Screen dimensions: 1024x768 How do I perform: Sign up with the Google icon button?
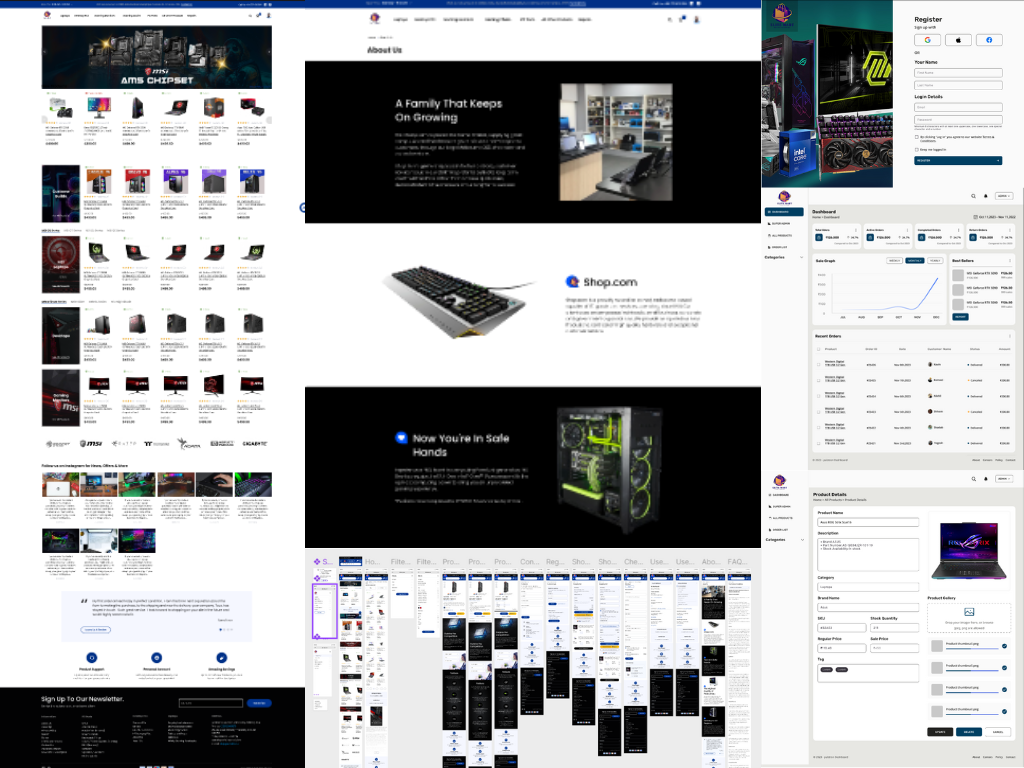point(927,40)
